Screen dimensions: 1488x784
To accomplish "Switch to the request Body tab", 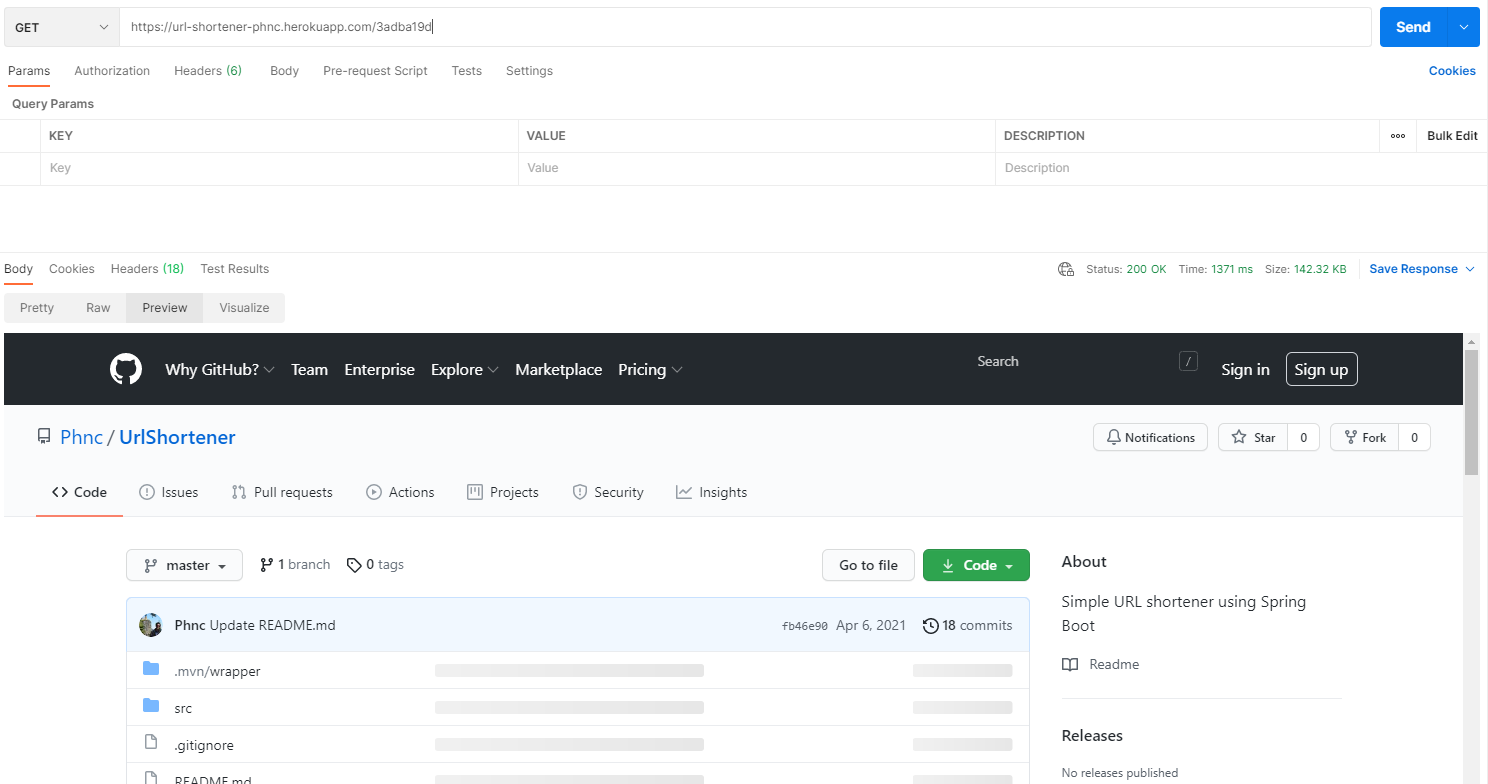I will click(284, 71).
